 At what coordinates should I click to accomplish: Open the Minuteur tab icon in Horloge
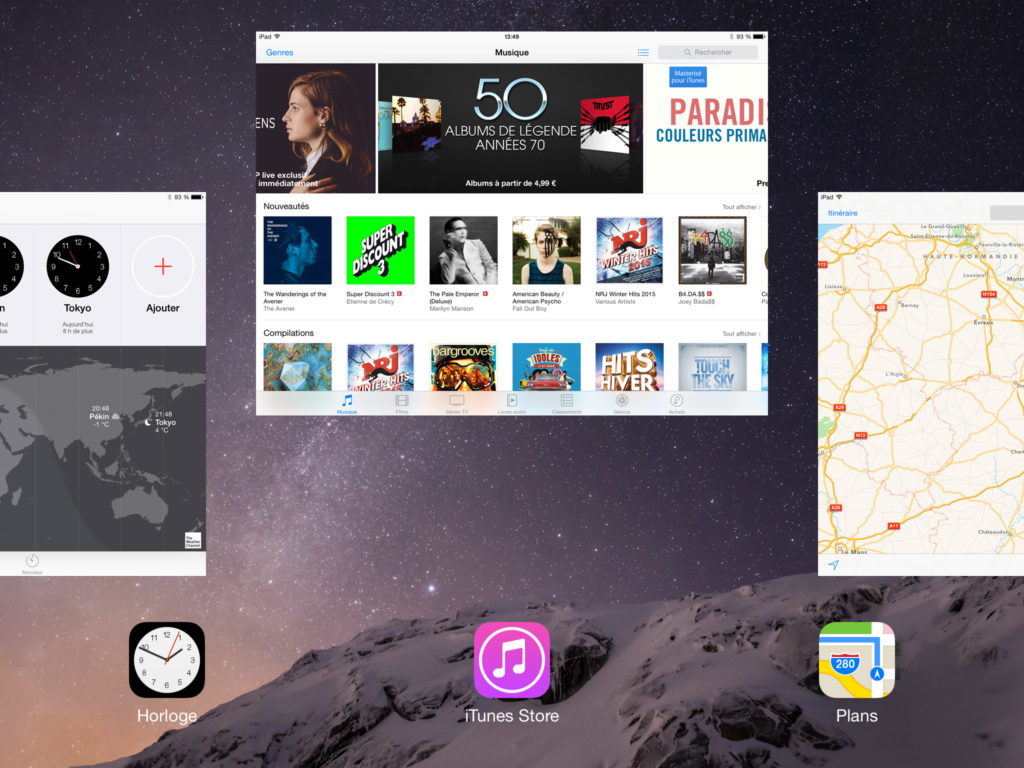click(x=32, y=564)
